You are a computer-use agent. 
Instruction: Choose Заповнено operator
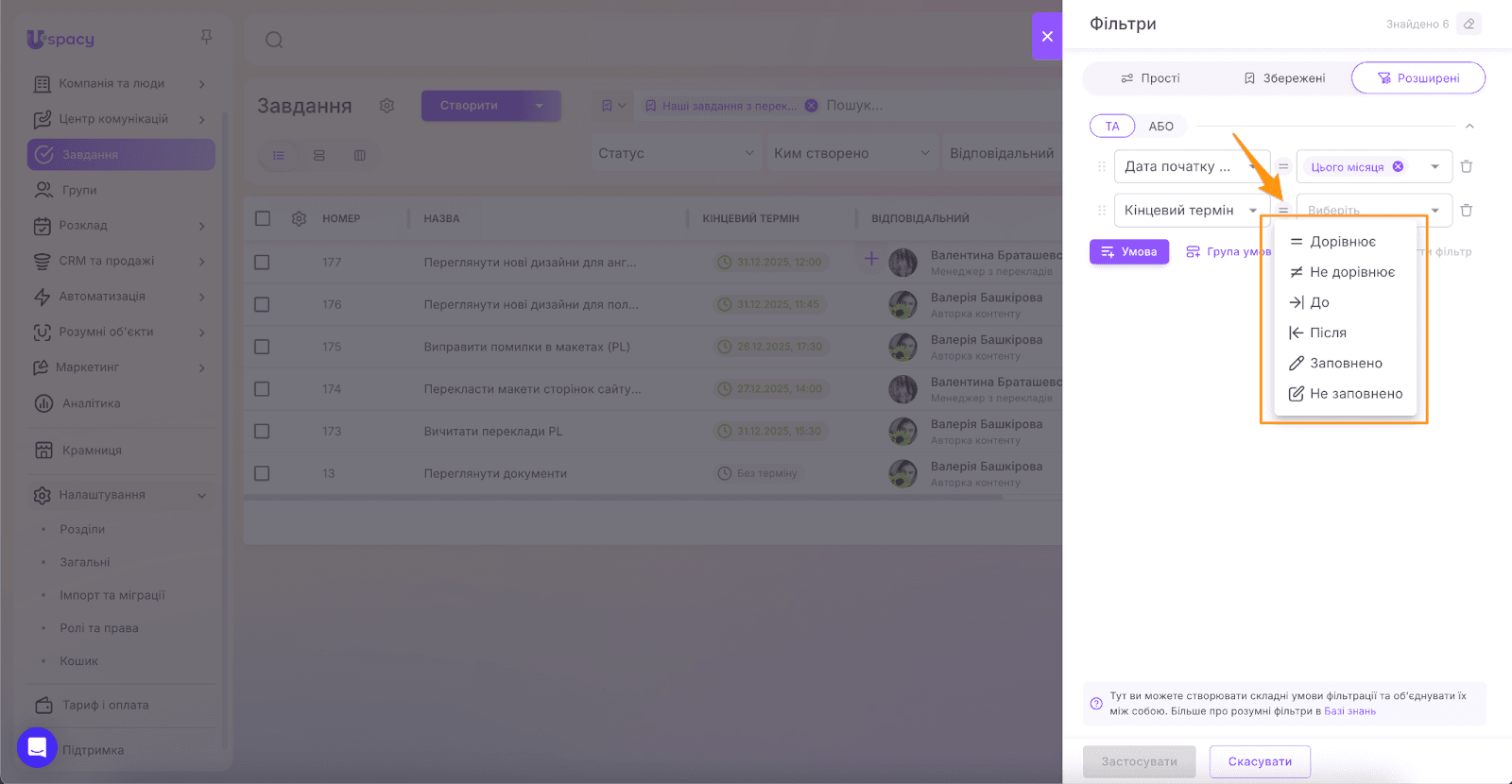(1344, 363)
